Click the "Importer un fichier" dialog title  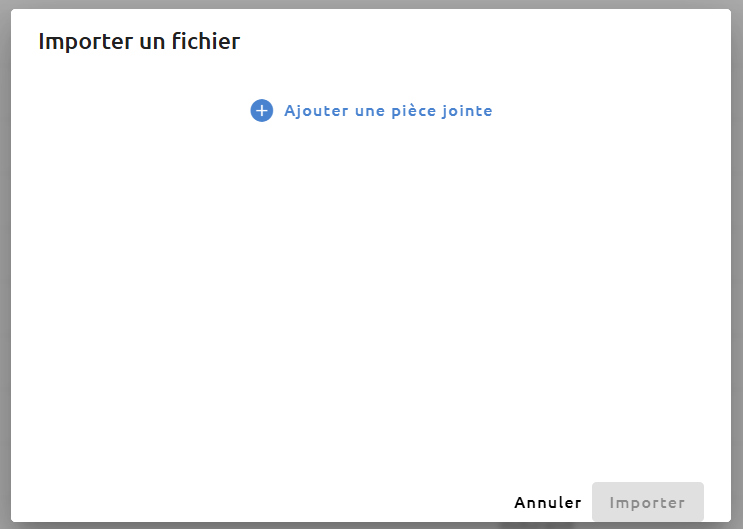(x=139, y=41)
